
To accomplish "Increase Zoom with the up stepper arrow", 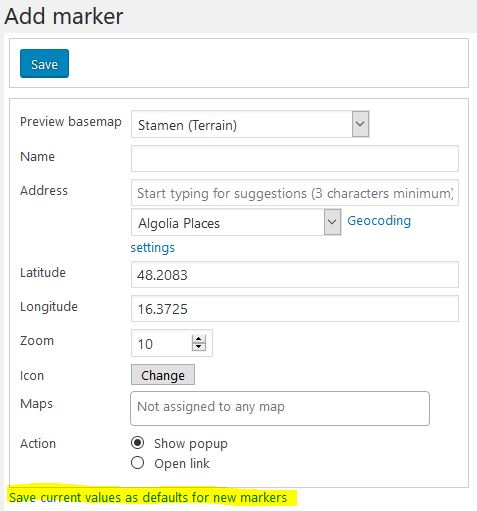I will coord(199,339).
